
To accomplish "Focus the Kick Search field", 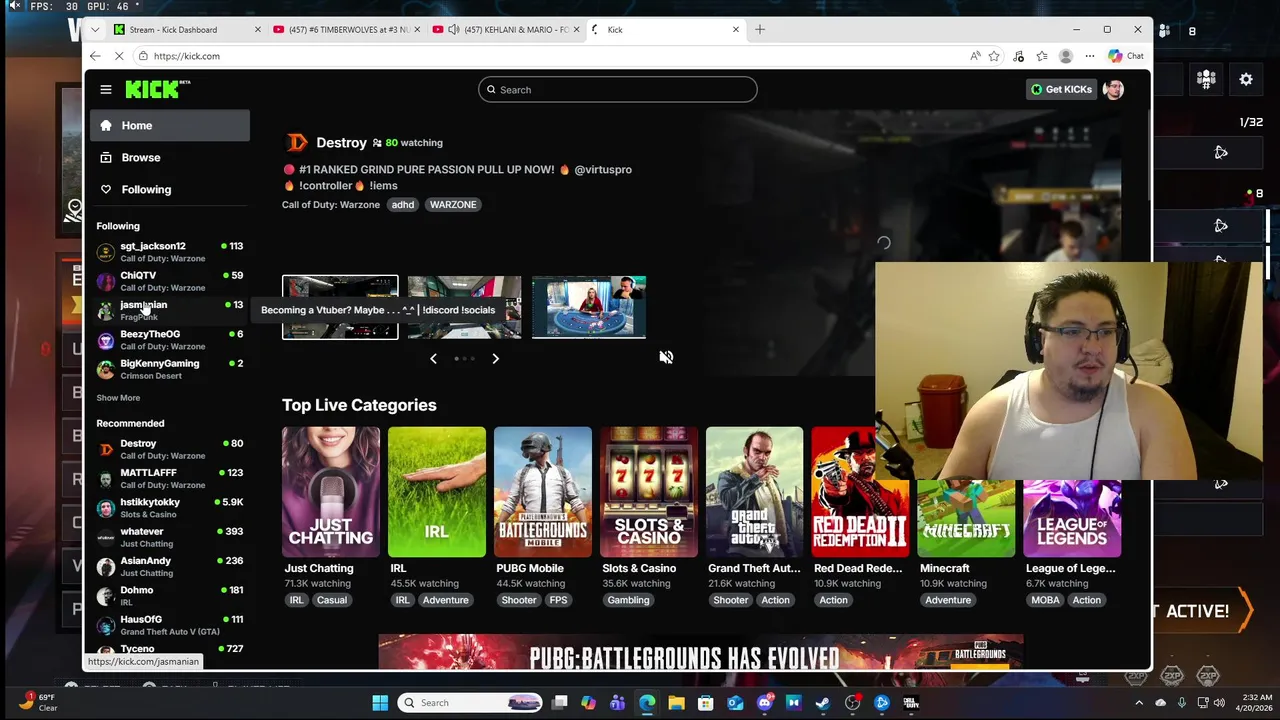I will coord(617,90).
